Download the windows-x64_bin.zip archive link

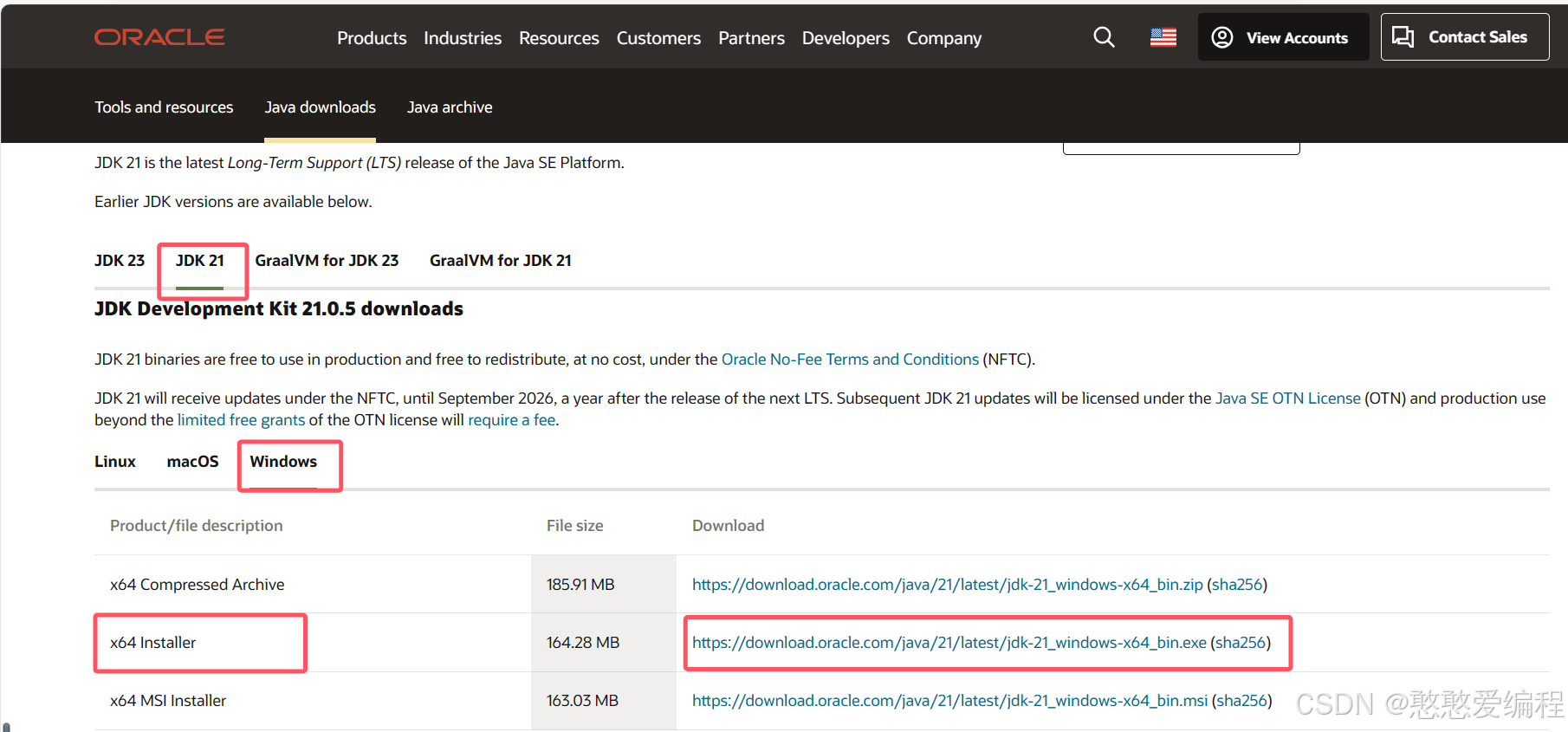(947, 585)
